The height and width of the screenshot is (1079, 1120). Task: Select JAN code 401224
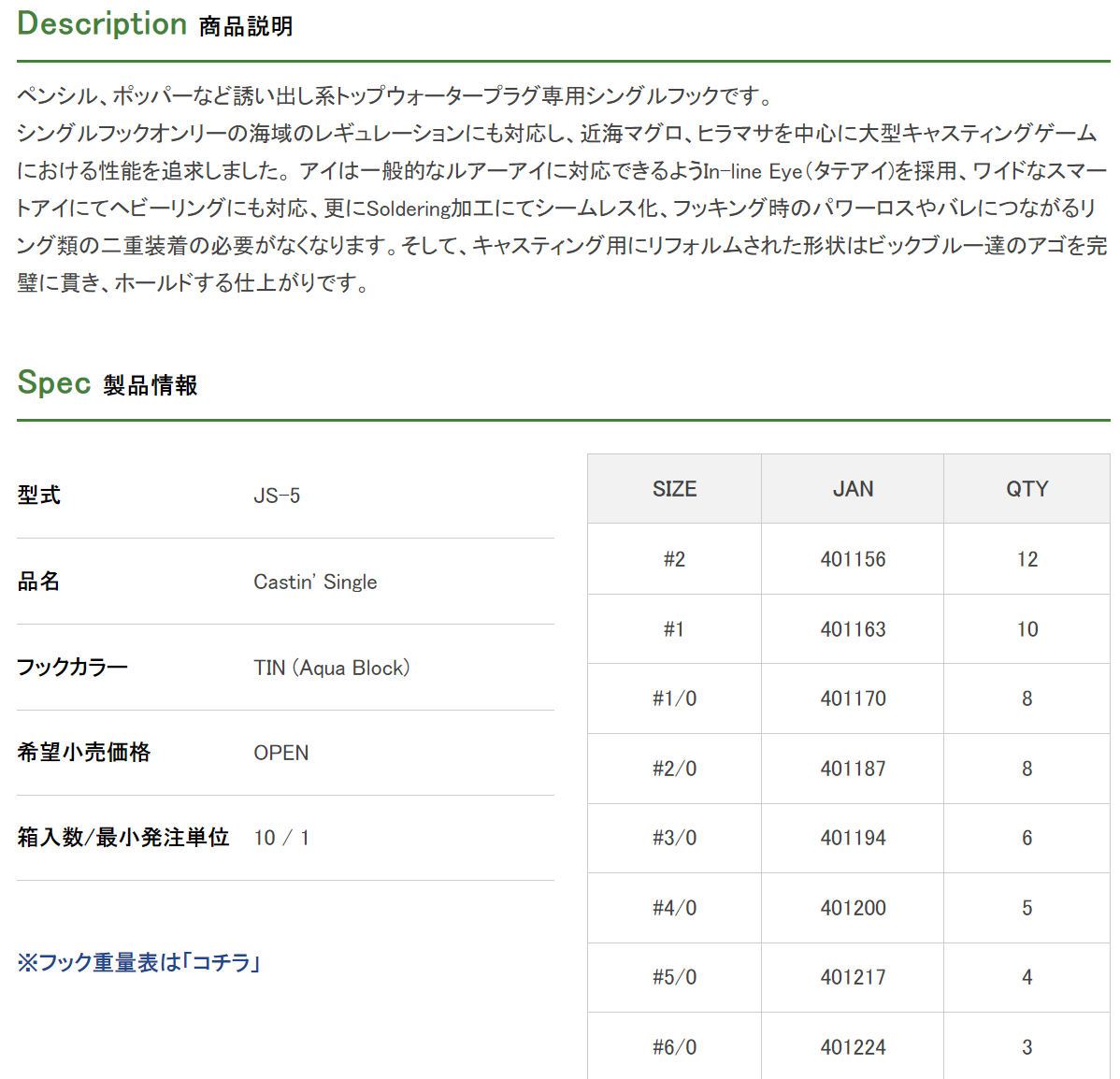click(x=853, y=1047)
